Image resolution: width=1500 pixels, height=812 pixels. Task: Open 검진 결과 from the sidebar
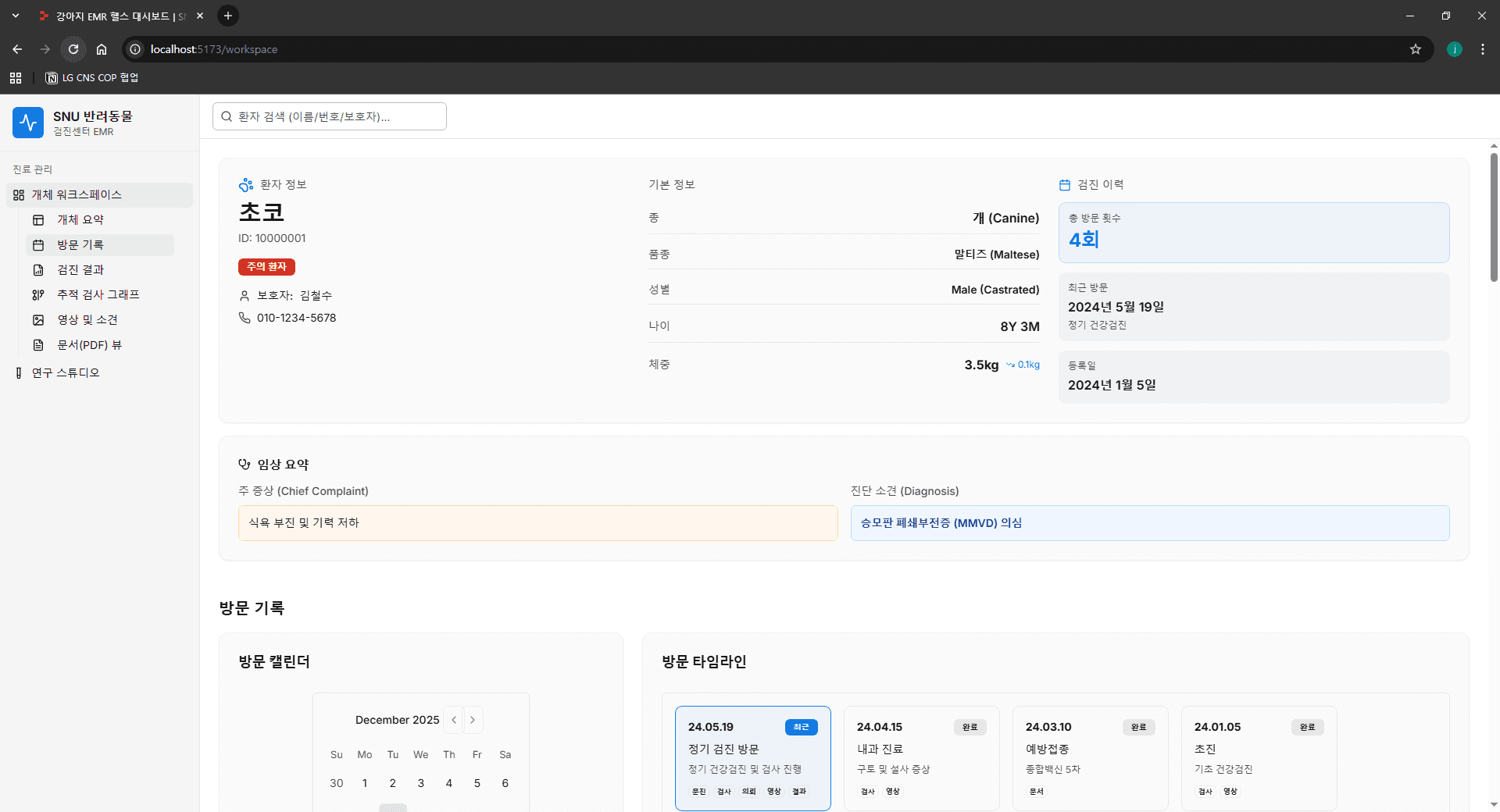[80, 270]
